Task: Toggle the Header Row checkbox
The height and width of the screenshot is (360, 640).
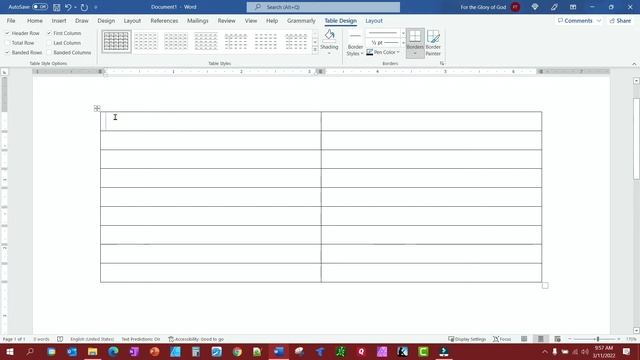Action: pos(7,33)
